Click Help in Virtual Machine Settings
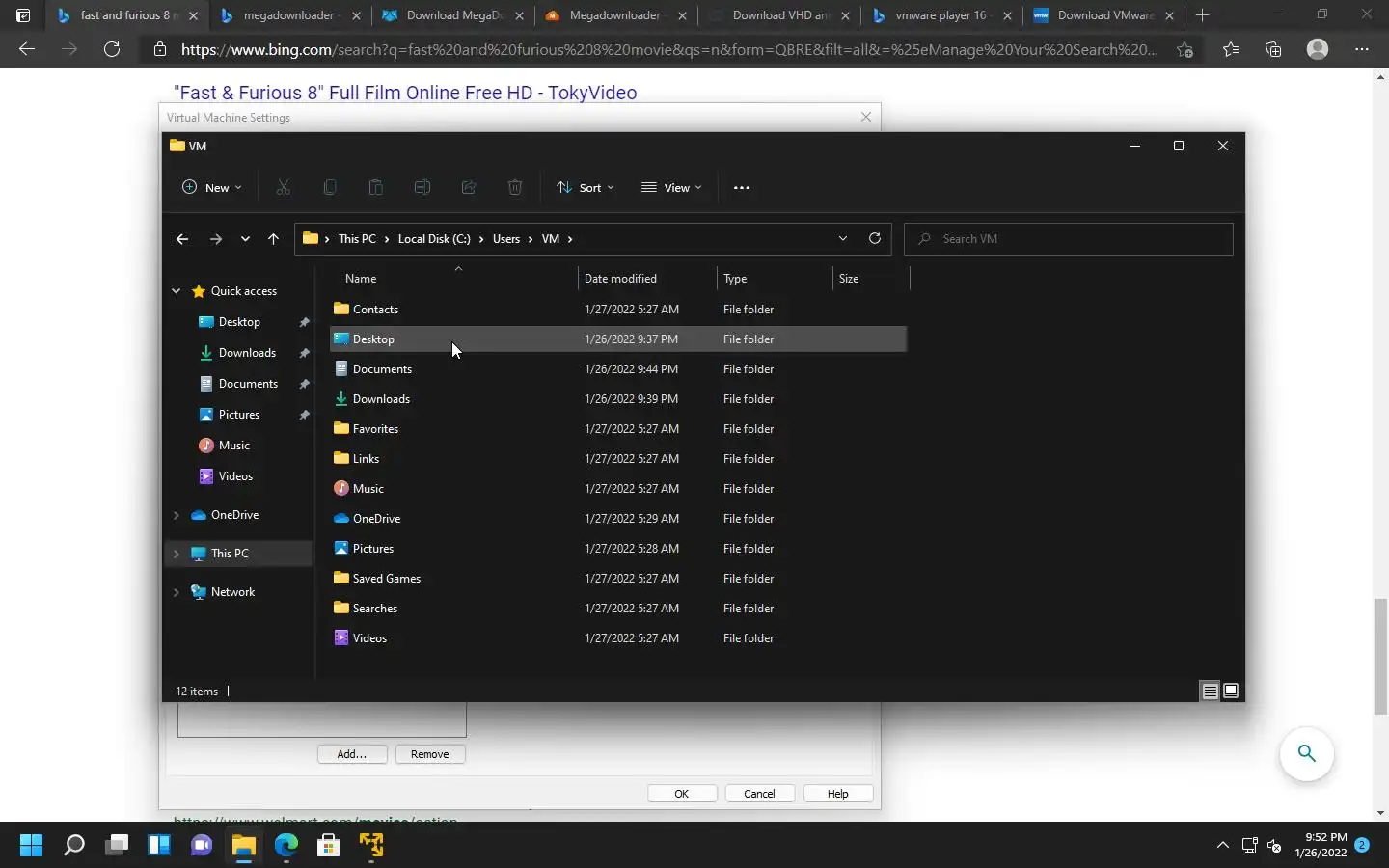 [x=838, y=794]
